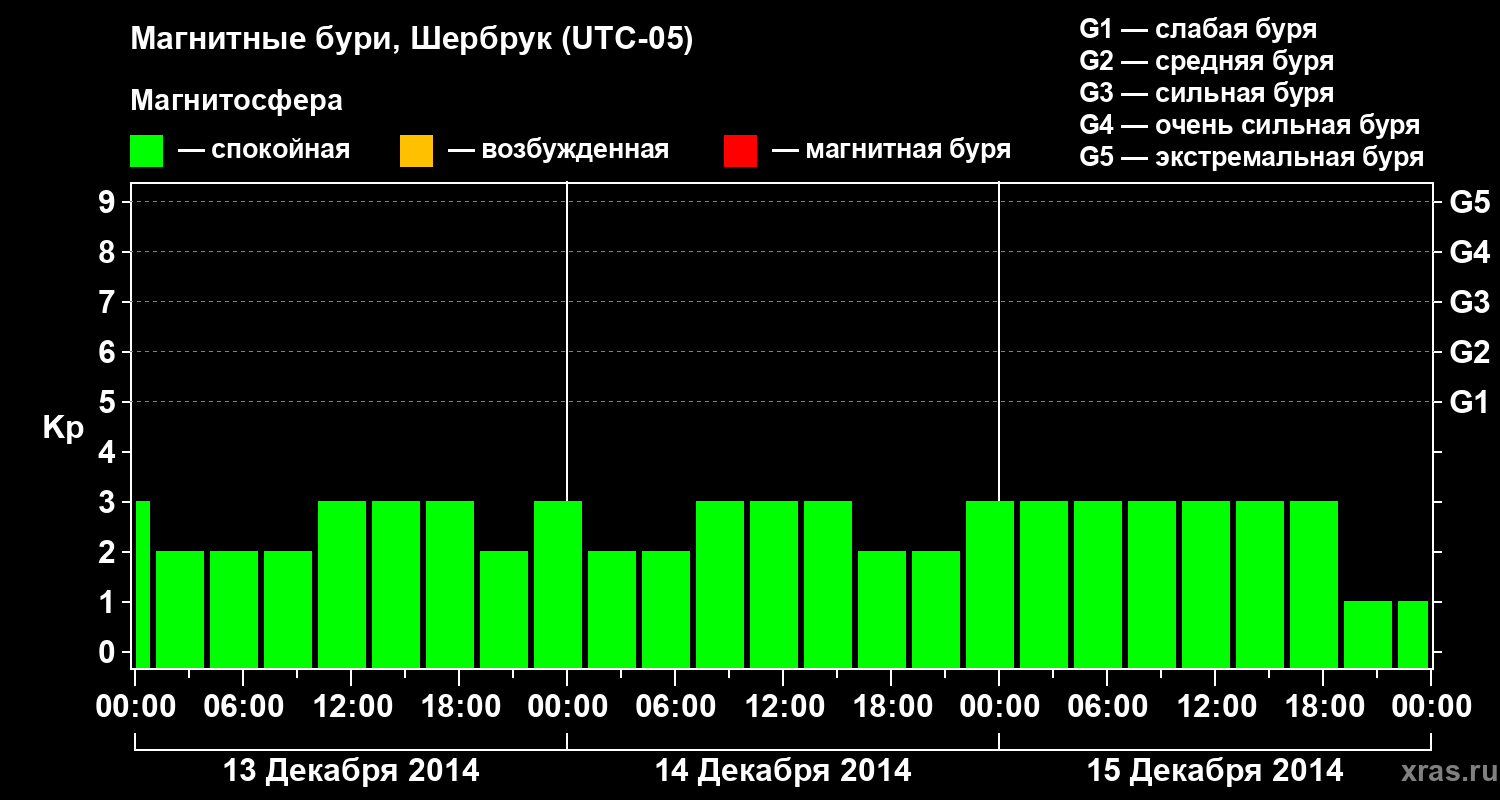Select the 'G5 — экстремальная буря' line
This screenshot has width=1500, height=800.
pyautogui.click(x=1252, y=157)
